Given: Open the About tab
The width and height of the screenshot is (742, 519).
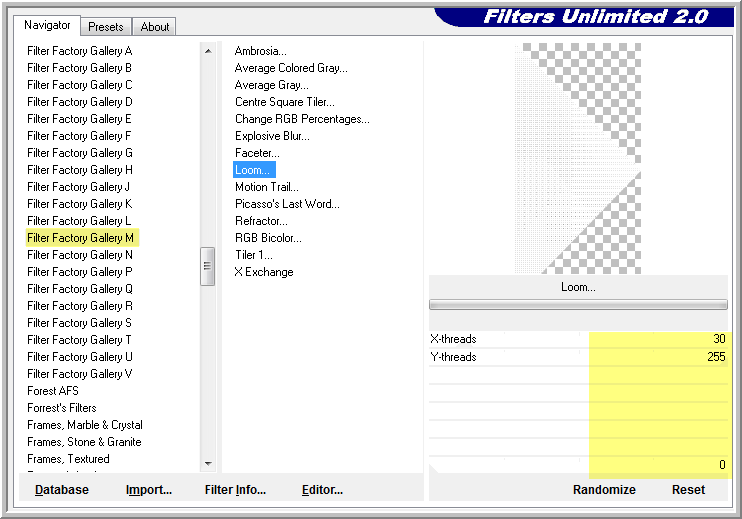Looking at the screenshot, I should [x=154, y=26].
